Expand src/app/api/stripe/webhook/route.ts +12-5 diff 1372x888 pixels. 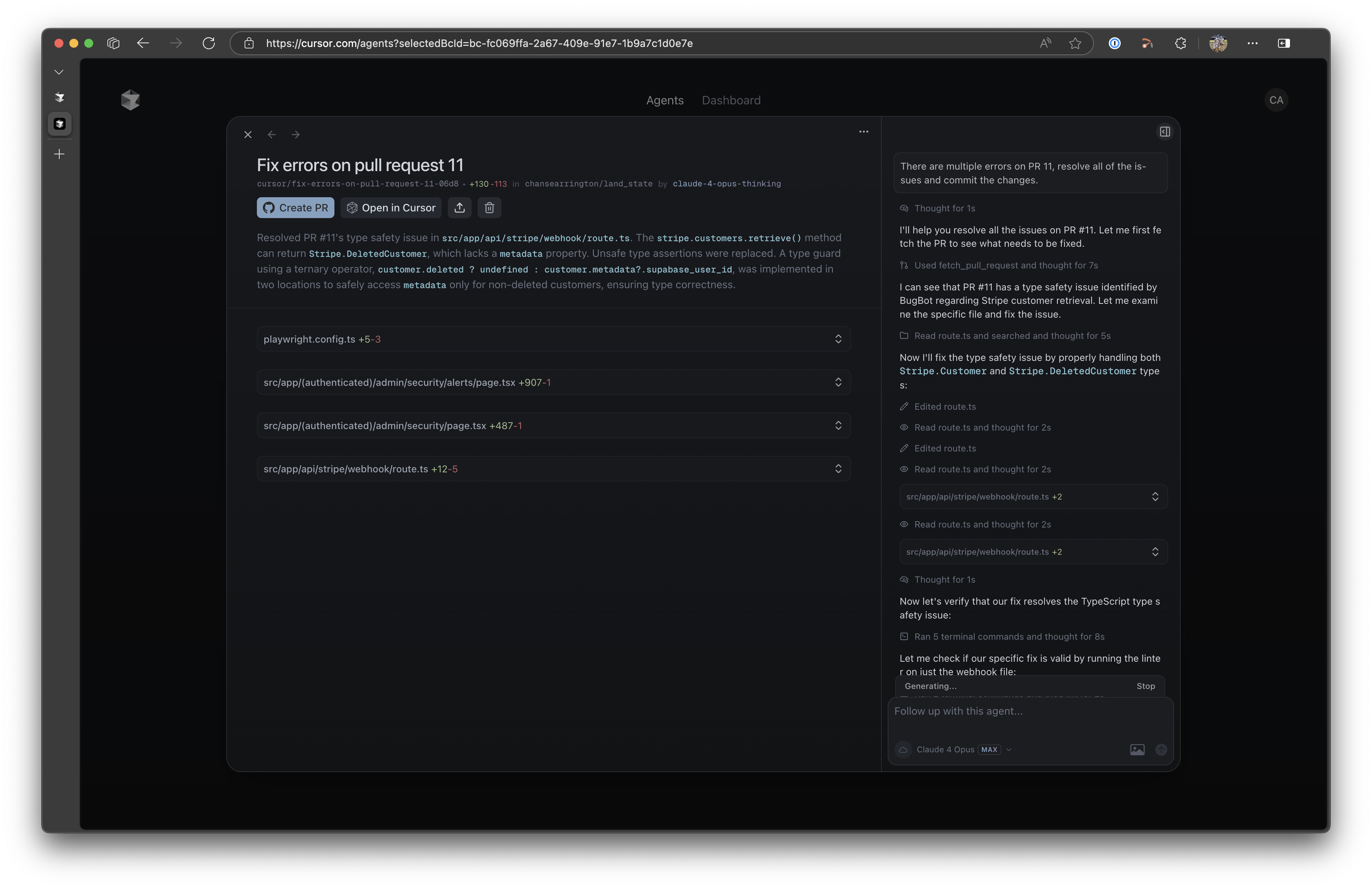(x=553, y=469)
